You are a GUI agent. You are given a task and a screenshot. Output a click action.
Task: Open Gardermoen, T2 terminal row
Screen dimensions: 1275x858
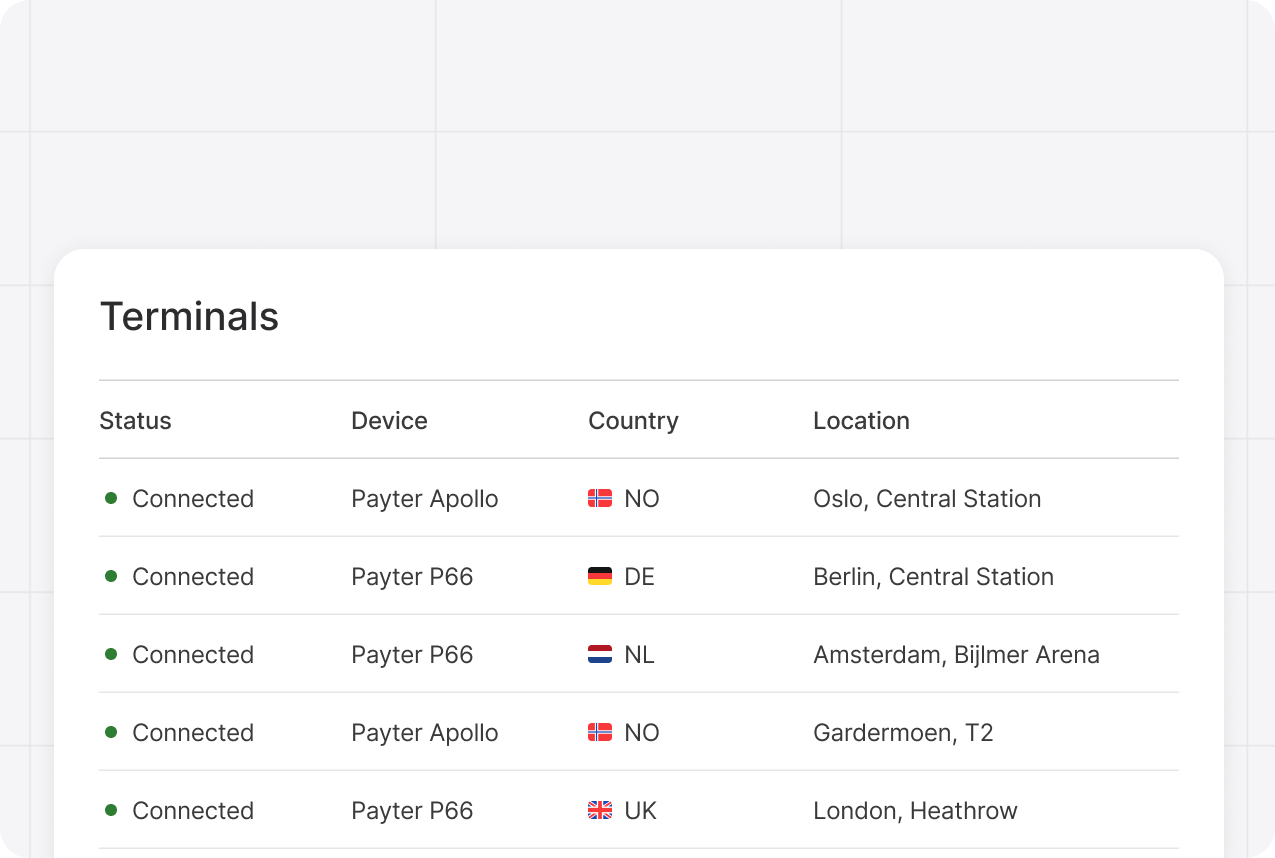pyautogui.click(x=639, y=732)
